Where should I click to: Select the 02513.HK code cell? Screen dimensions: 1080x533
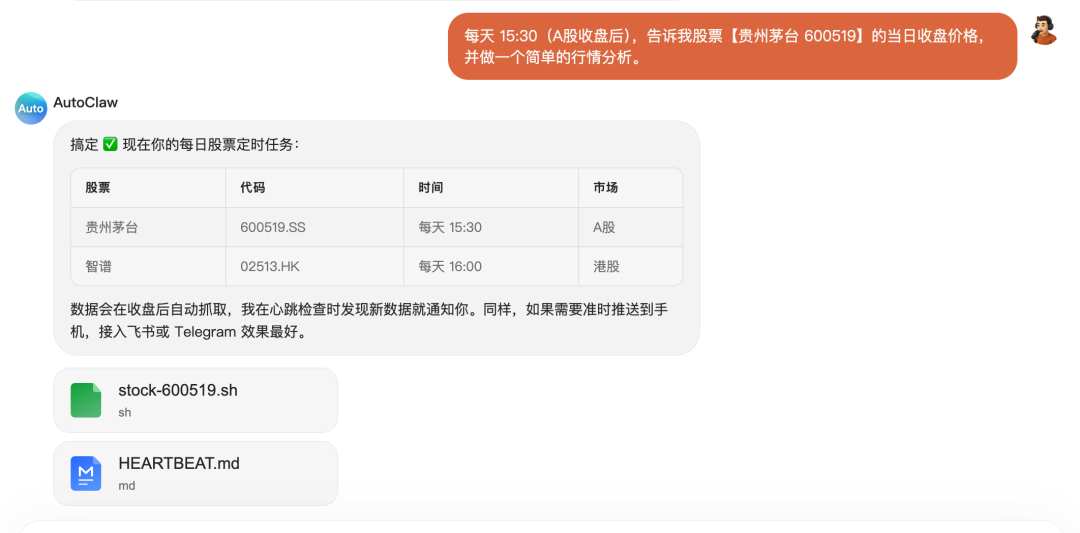[273, 266]
